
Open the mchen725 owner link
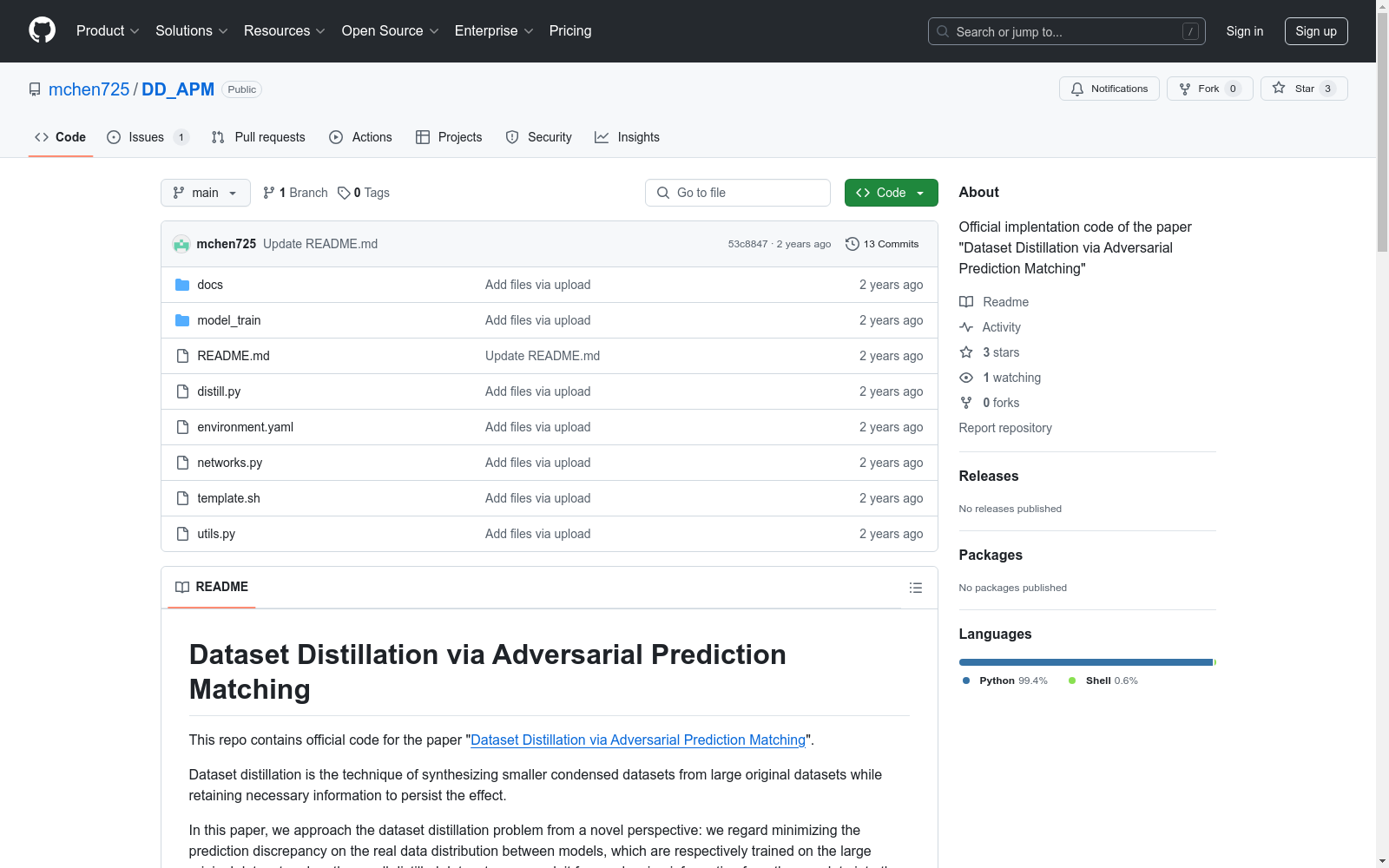89,89
